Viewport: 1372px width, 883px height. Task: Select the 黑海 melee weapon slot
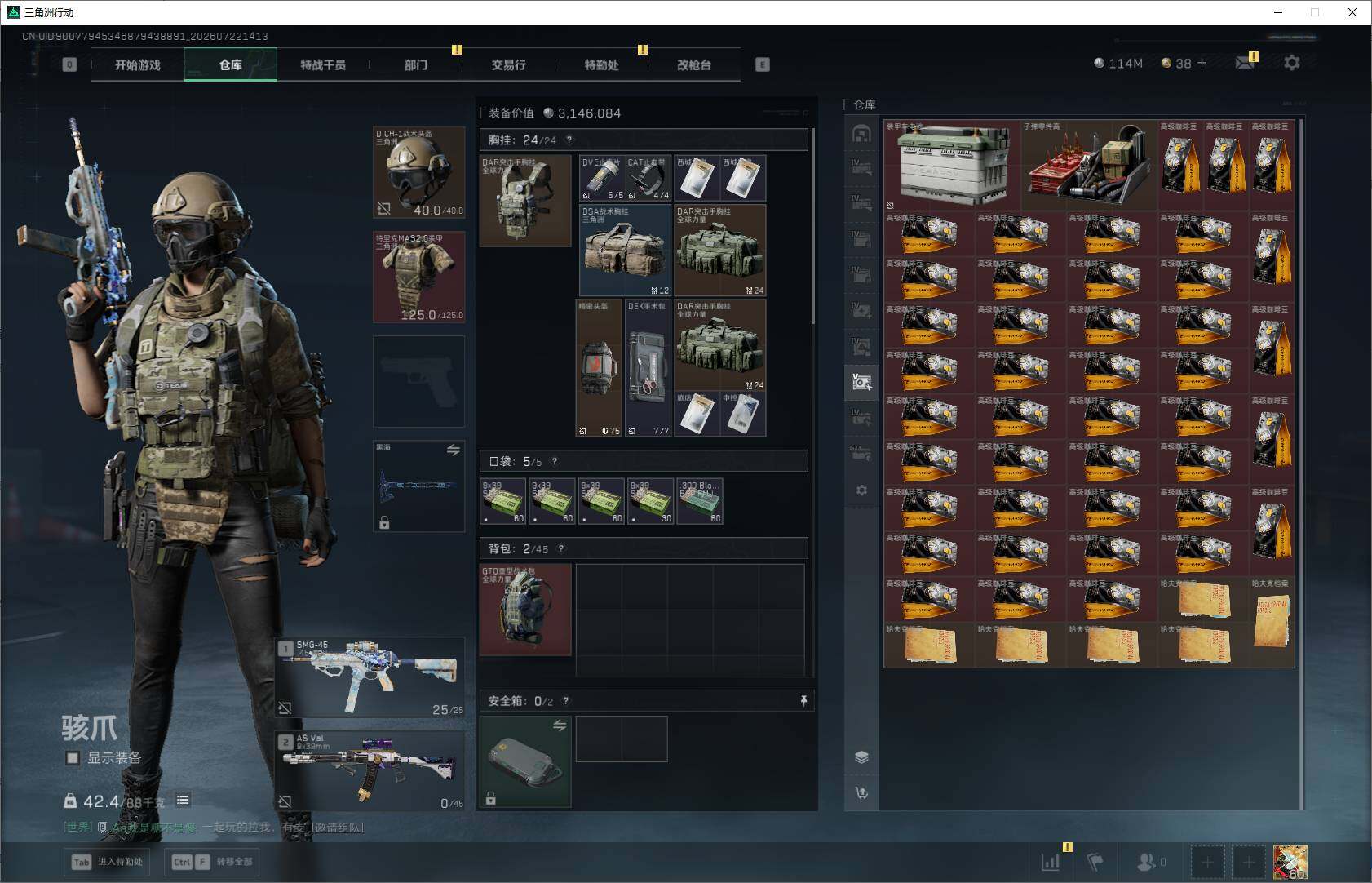pyautogui.click(x=419, y=486)
